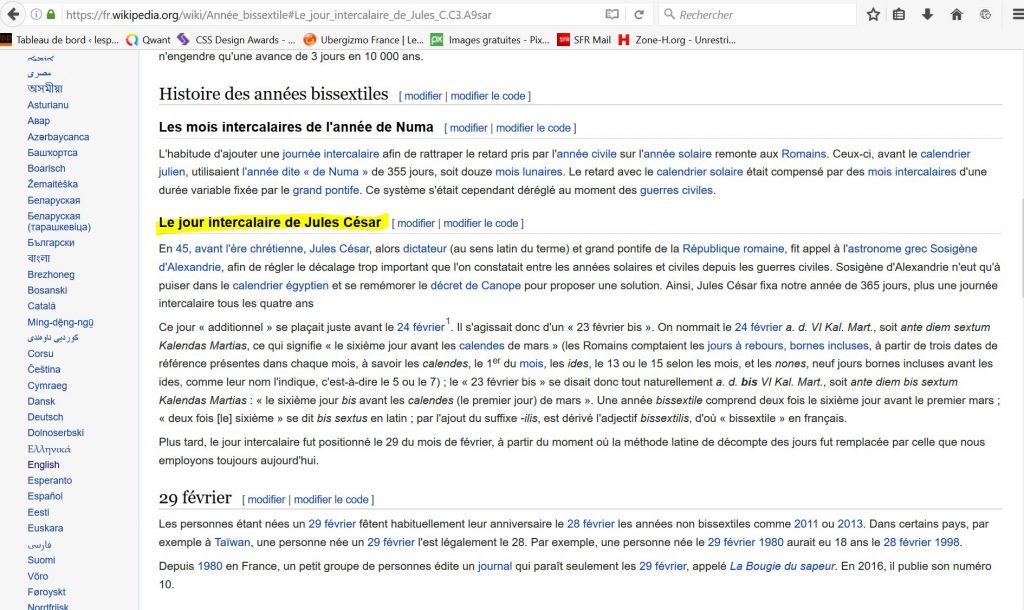Bookmark this page with the star icon
Viewport: 1024px width, 610px height.
click(x=873, y=15)
